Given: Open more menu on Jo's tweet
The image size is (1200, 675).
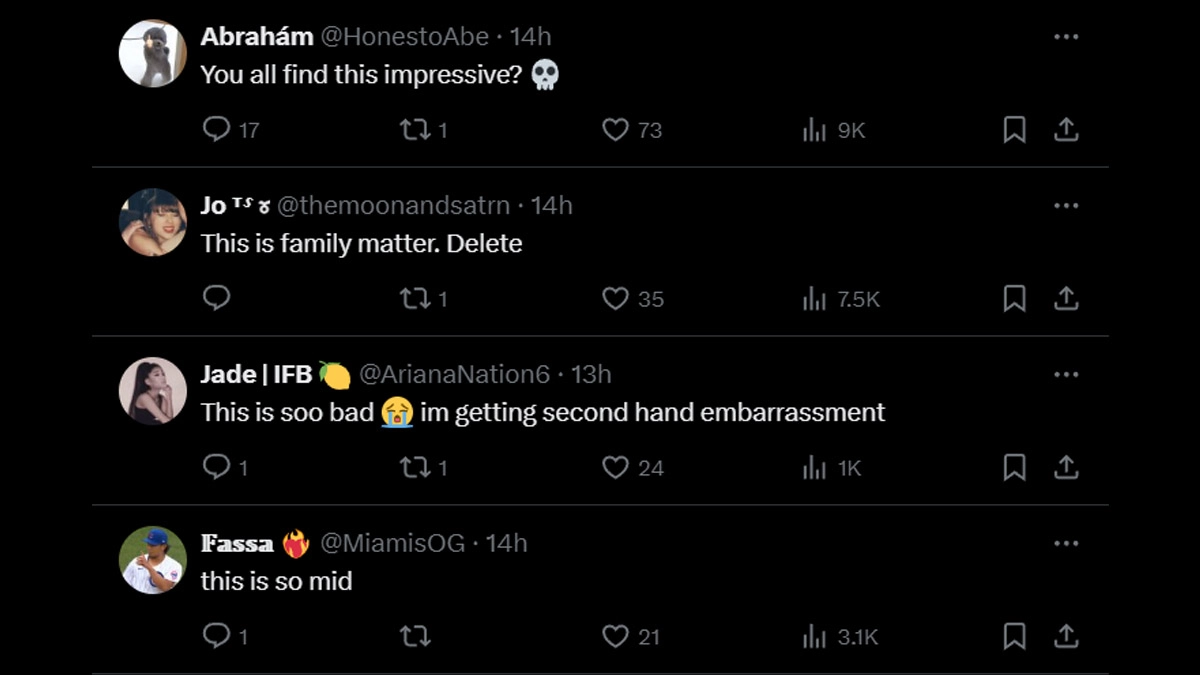Looking at the screenshot, I should tap(1066, 206).
